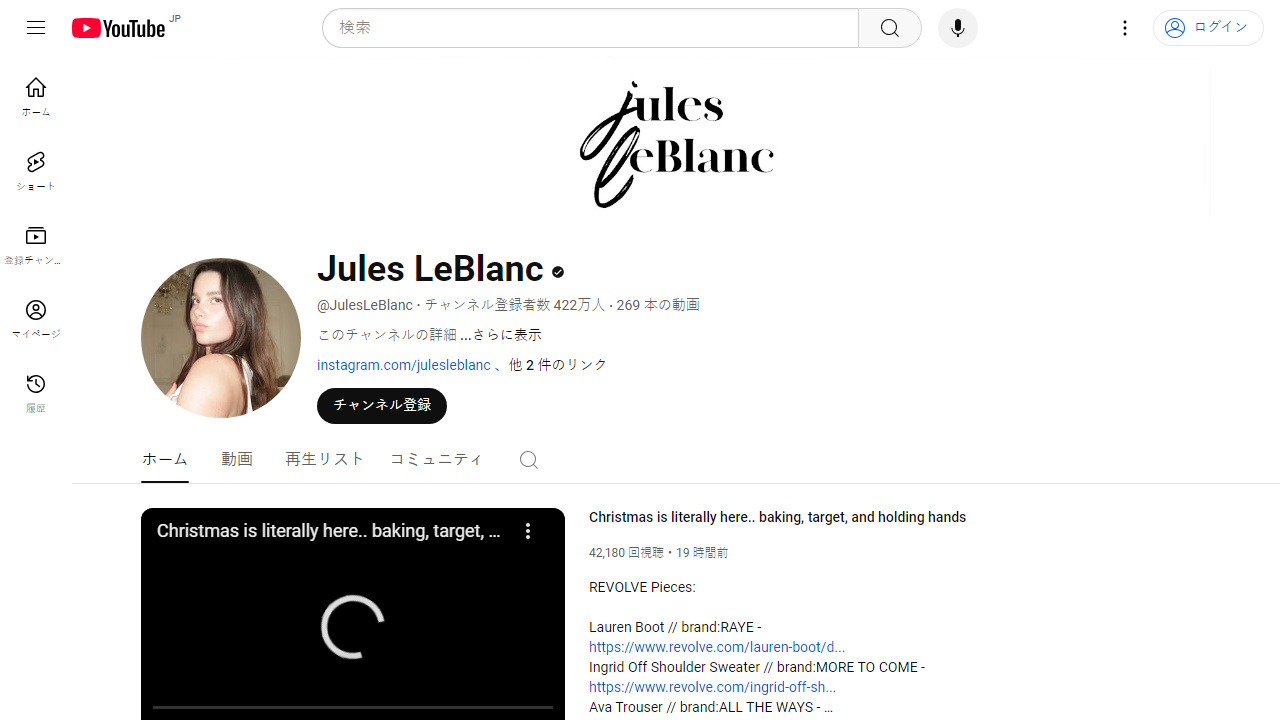Click the search magnifier button
1280x720 pixels.
pos(890,28)
